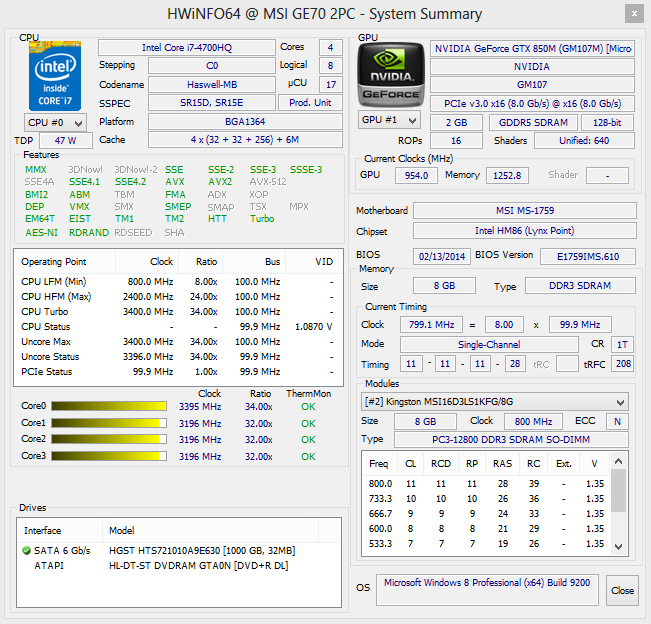Click the 47 W TDP field
The width and height of the screenshot is (651, 624).
(x=66, y=140)
